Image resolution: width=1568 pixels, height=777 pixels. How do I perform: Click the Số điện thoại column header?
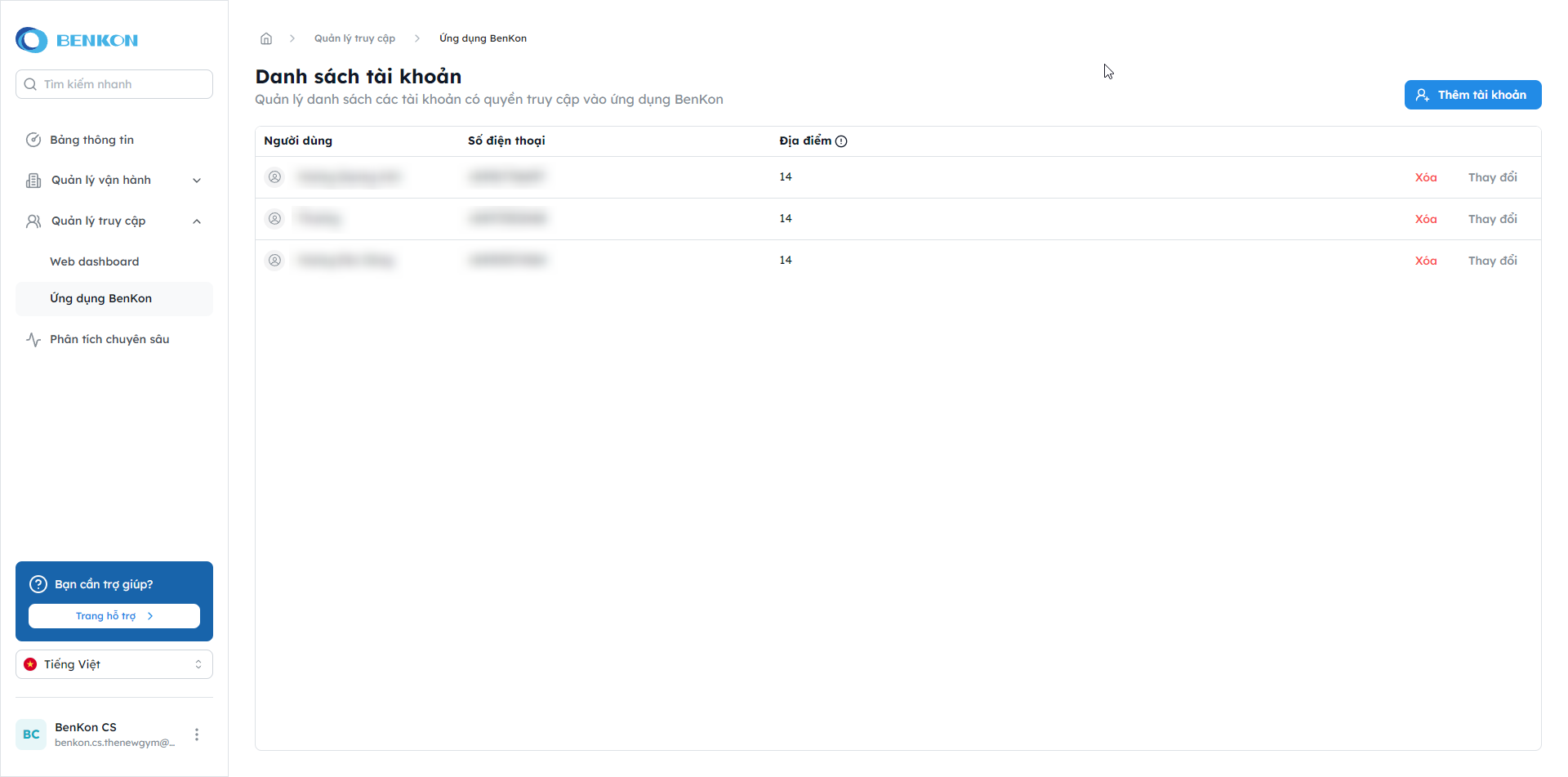[x=506, y=141]
